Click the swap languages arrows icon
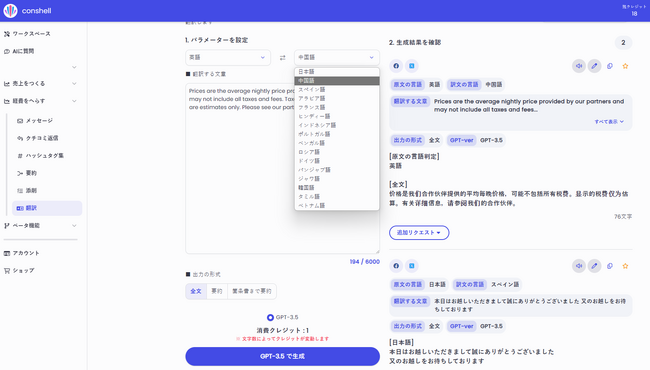Image resolution: width=650 pixels, height=370 pixels. (282, 58)
